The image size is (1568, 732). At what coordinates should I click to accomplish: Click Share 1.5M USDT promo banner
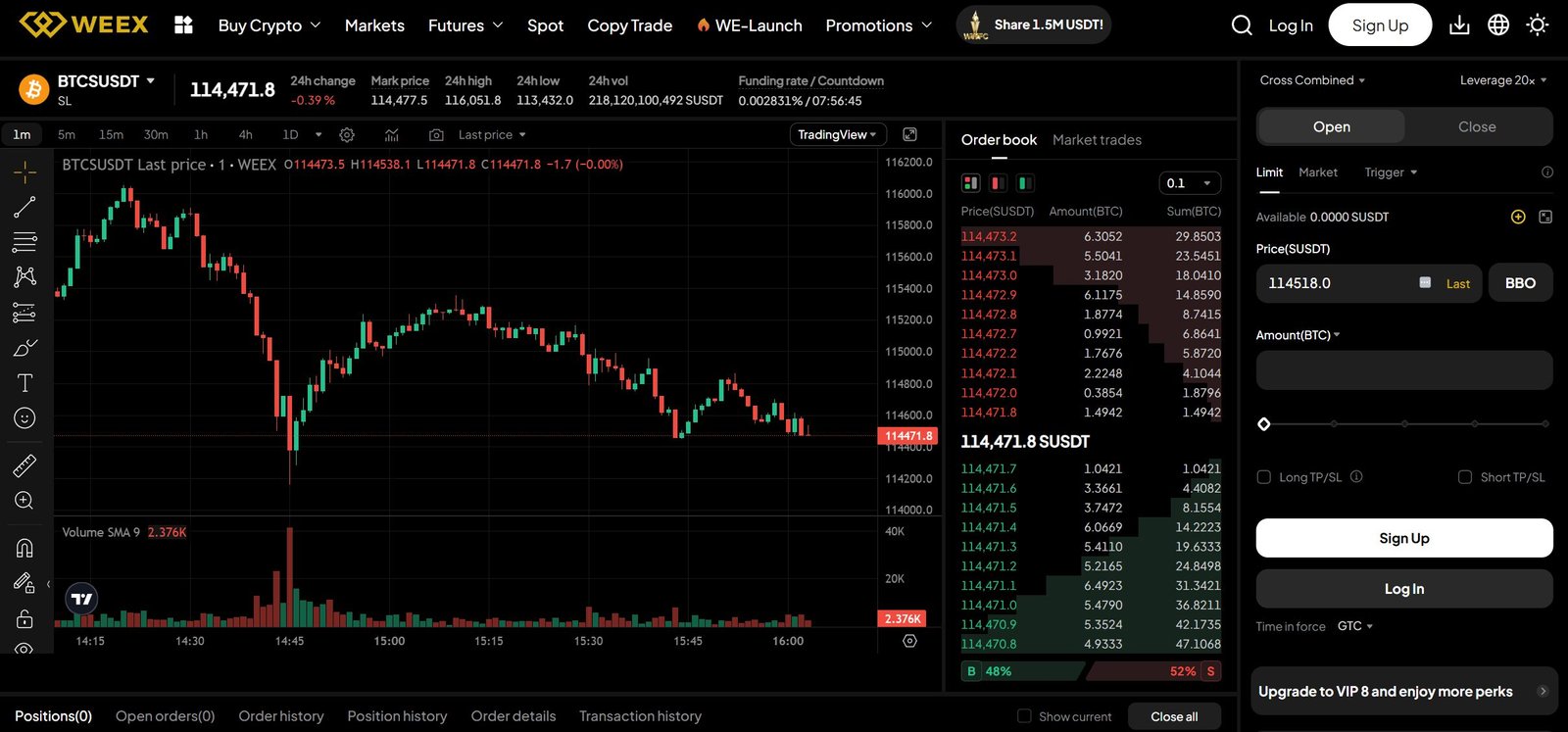tap(1034, 24)
